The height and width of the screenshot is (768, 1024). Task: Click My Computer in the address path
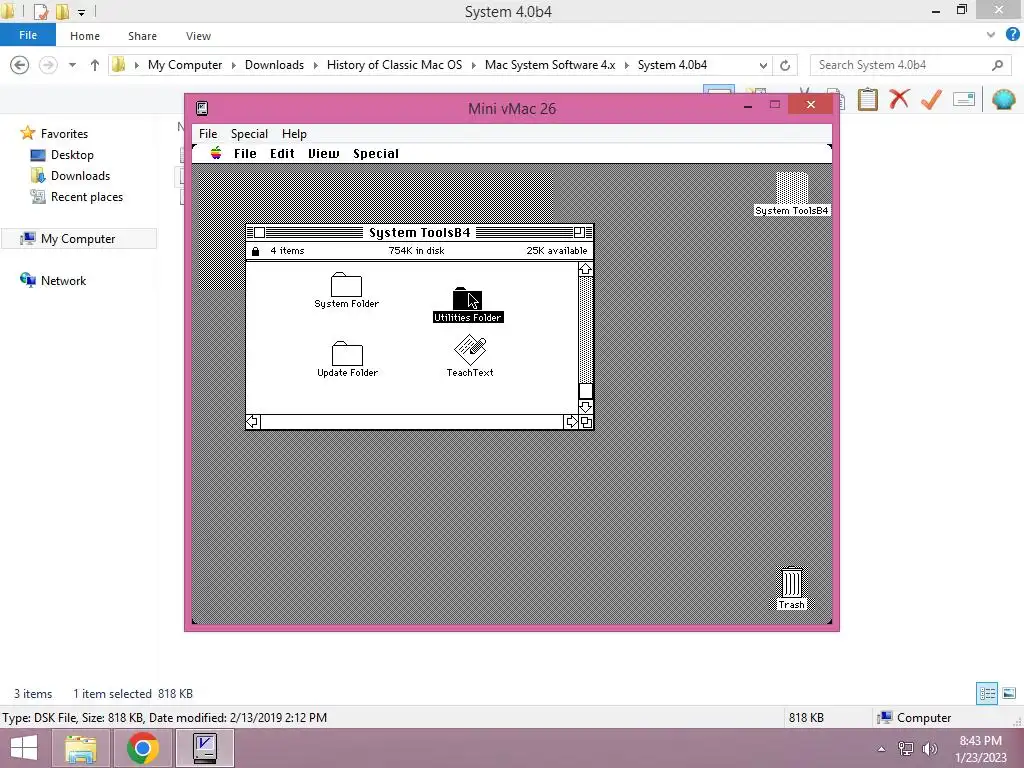[x=185, y=65]
